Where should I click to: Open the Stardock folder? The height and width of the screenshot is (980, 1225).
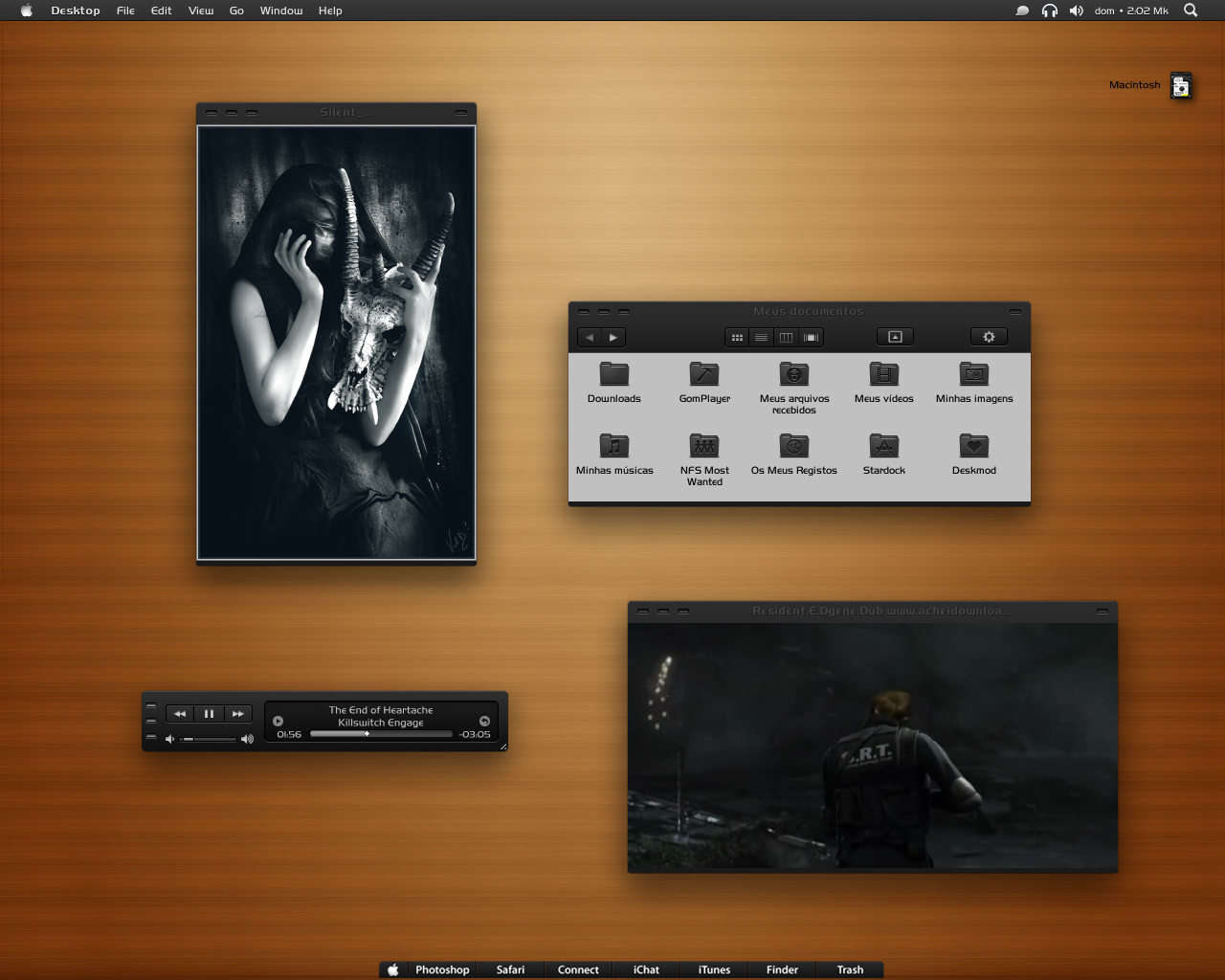(884, 454)
